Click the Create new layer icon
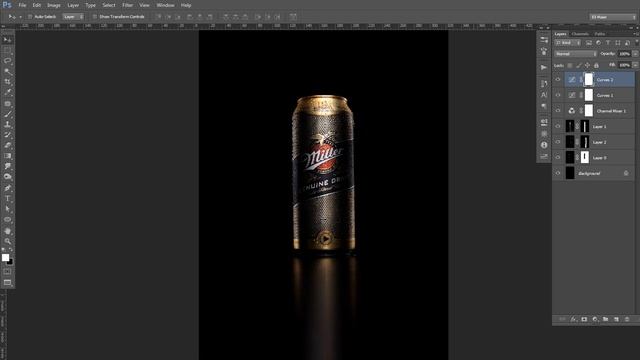640x360 pixels. tap(616, 319)
